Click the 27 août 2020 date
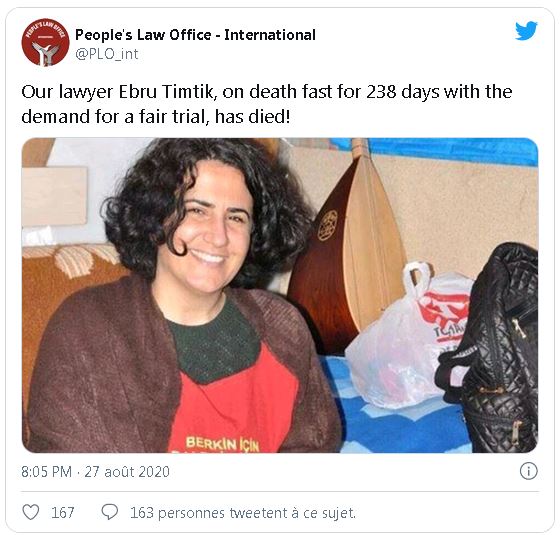 click(127, 472)
